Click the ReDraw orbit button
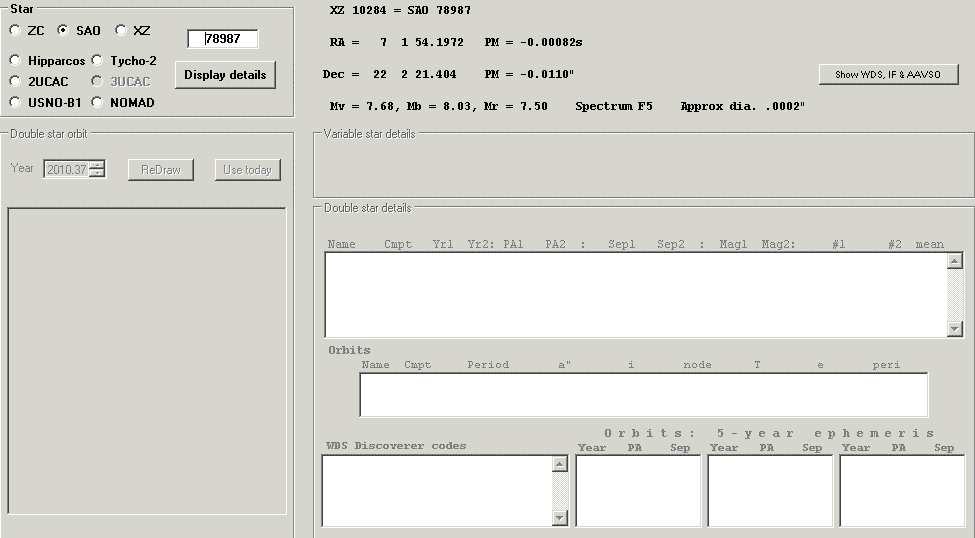This screenshot has height=538, width=975. [x=160, y=170]
